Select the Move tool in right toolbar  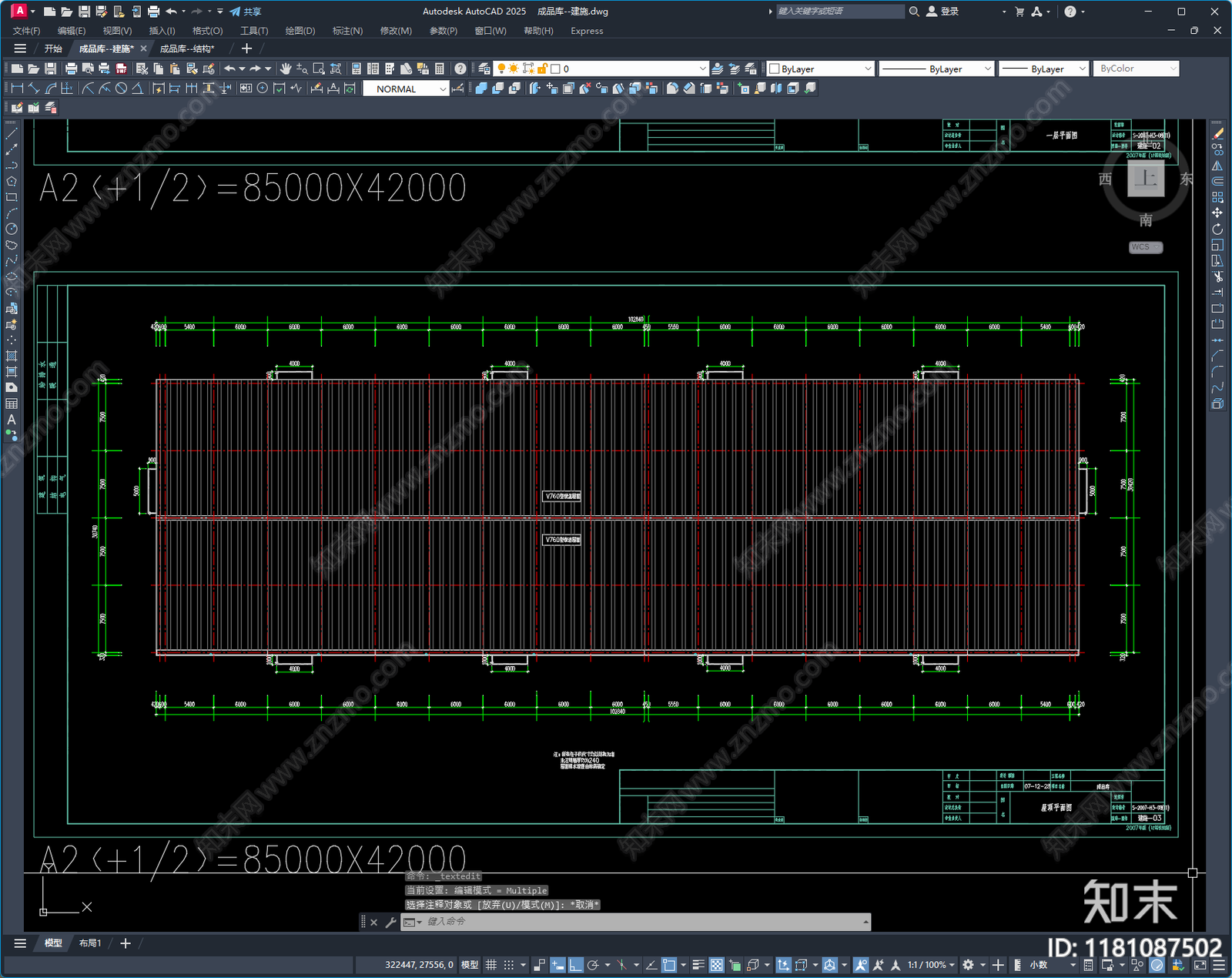pyautogui.click(x=1217, y=213)
